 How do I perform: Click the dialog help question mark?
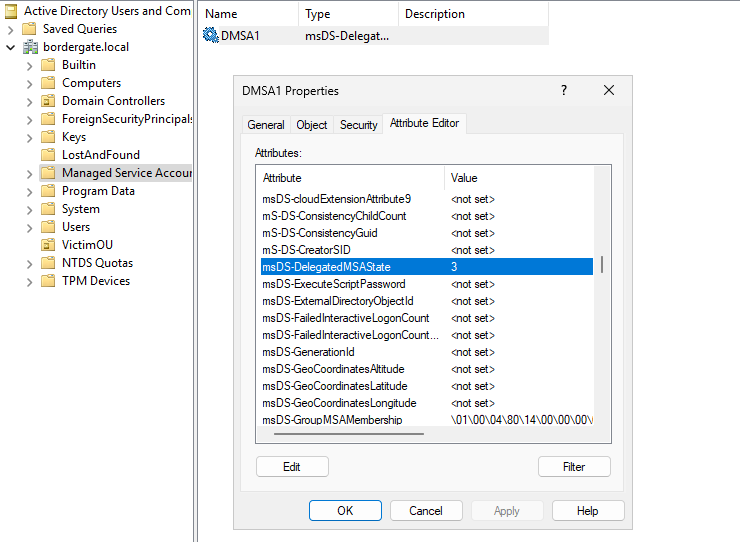(x=565, y=90)
